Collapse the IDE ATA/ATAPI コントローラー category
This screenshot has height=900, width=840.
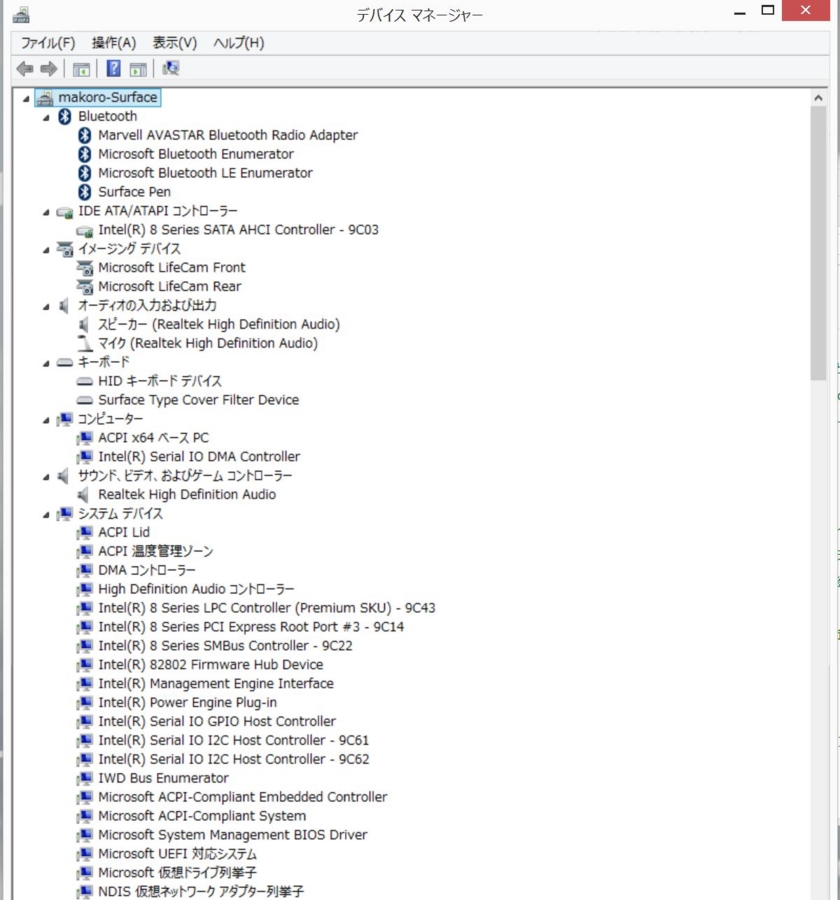[x=46, y=212]
